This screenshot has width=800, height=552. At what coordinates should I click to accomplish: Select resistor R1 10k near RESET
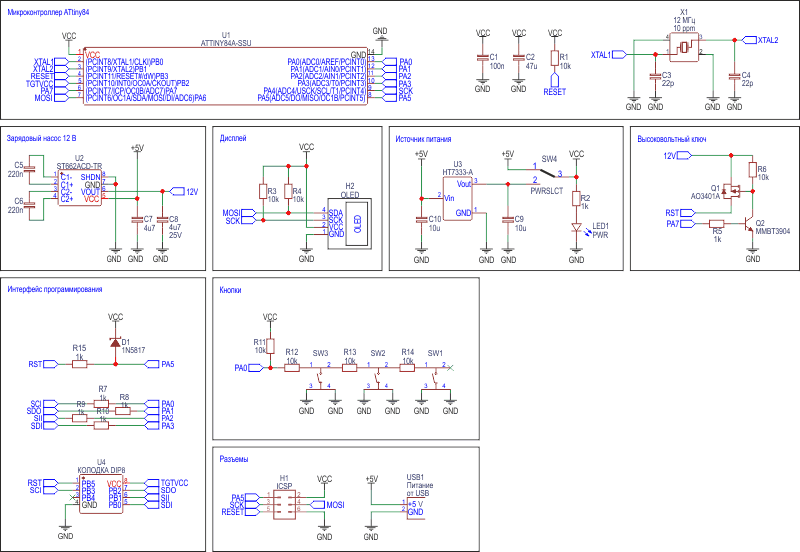click(555, 58)
